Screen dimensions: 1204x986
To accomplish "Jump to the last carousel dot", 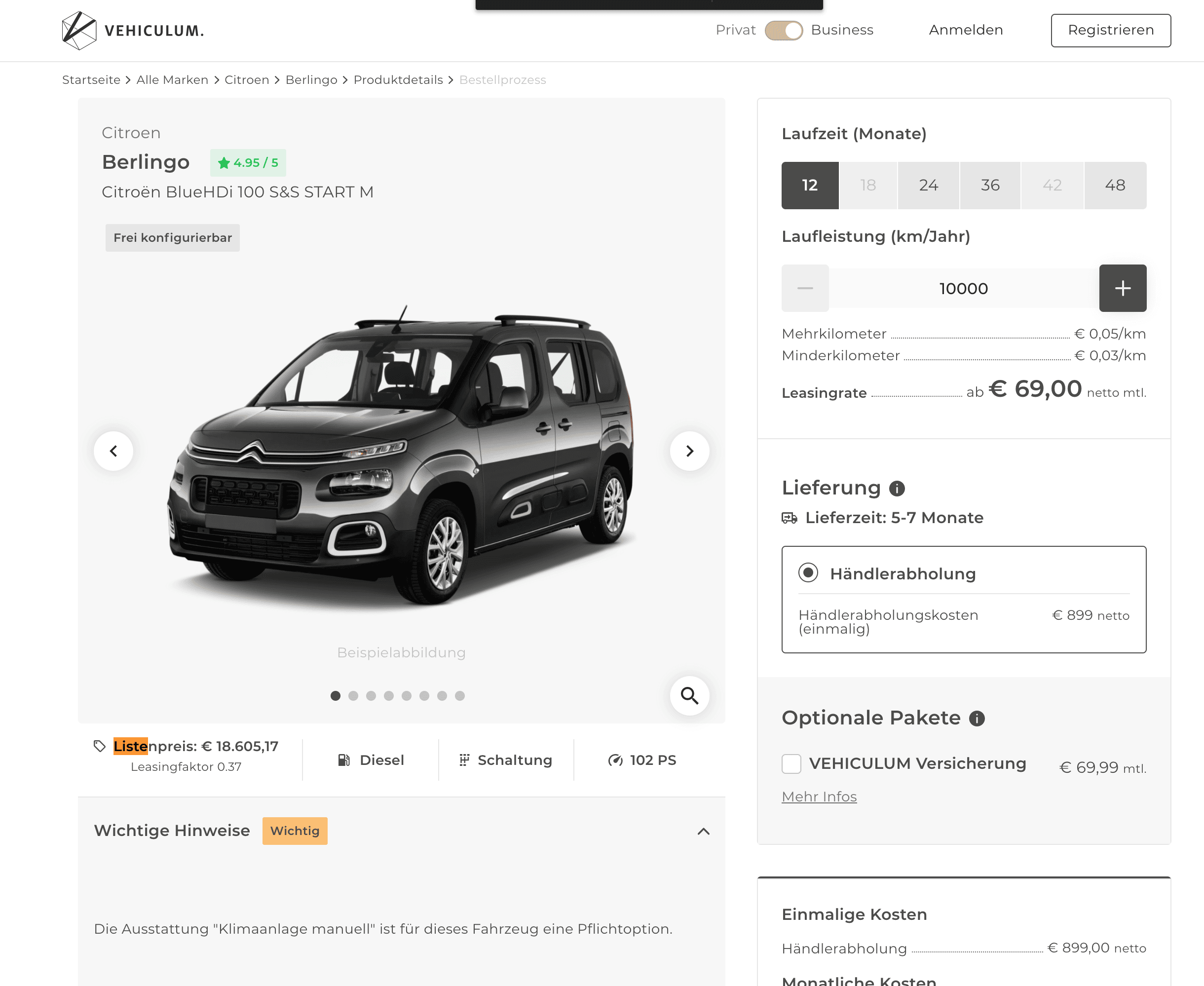I will [459, 696].
